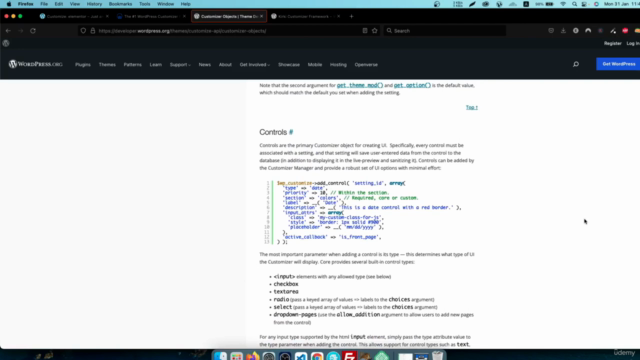Bookmark this page with the star icon
This screenshot has width=640, height=360.
click(375, 31)
